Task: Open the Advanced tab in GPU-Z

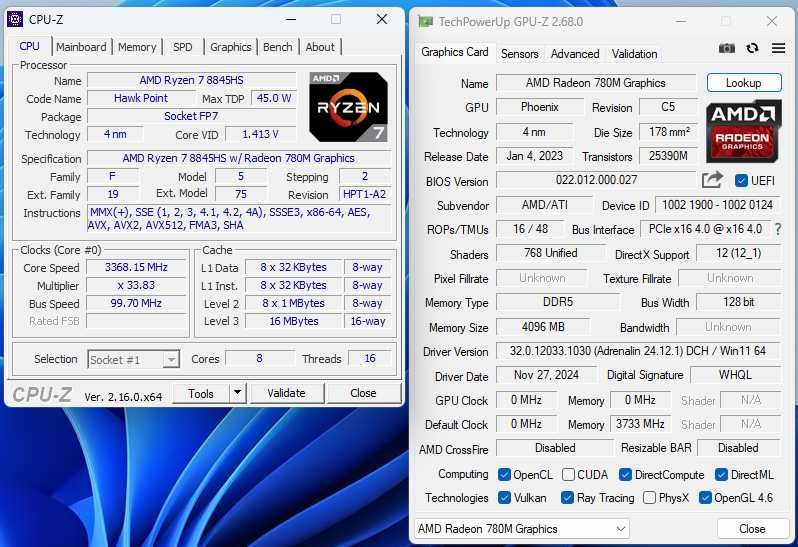Action: point(575,53)
